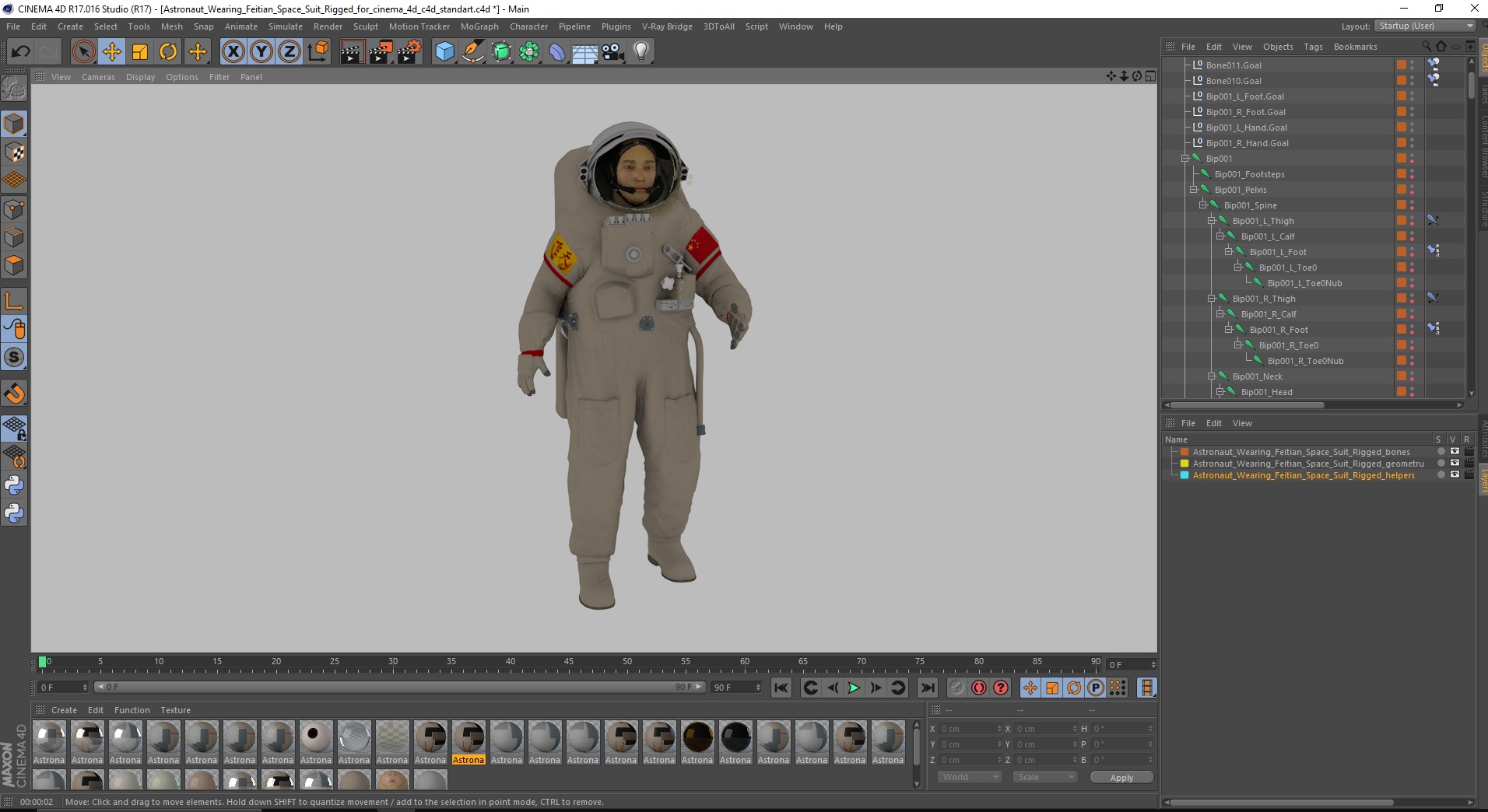The height and width of the screenshot is (812, 1488).
Task: Collapse the Bip001 hierarchy node
Action: [x=1185, y=159]
